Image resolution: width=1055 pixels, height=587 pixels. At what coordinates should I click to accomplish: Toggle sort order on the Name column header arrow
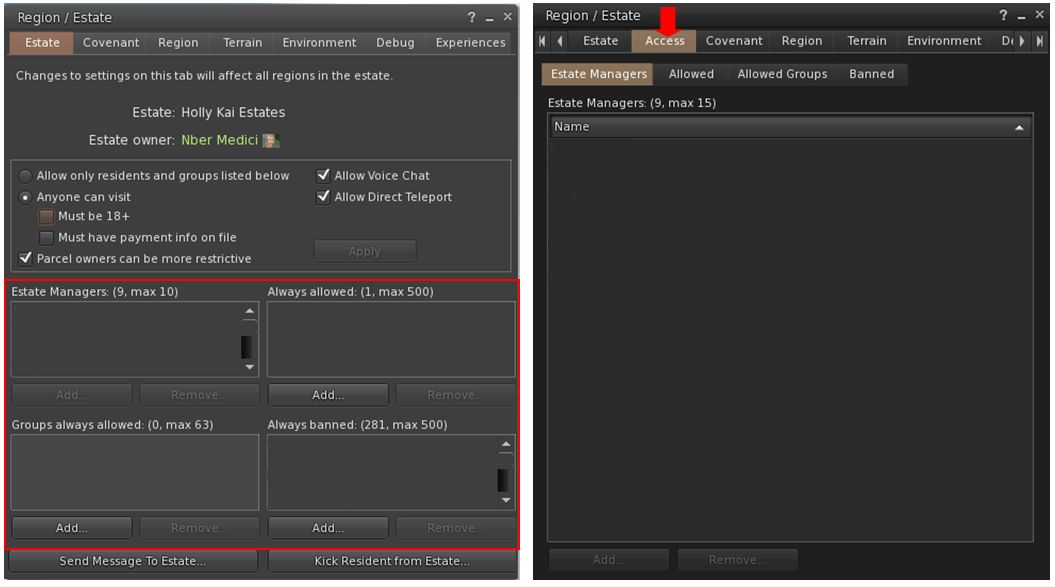click(x=1019, y=128)
